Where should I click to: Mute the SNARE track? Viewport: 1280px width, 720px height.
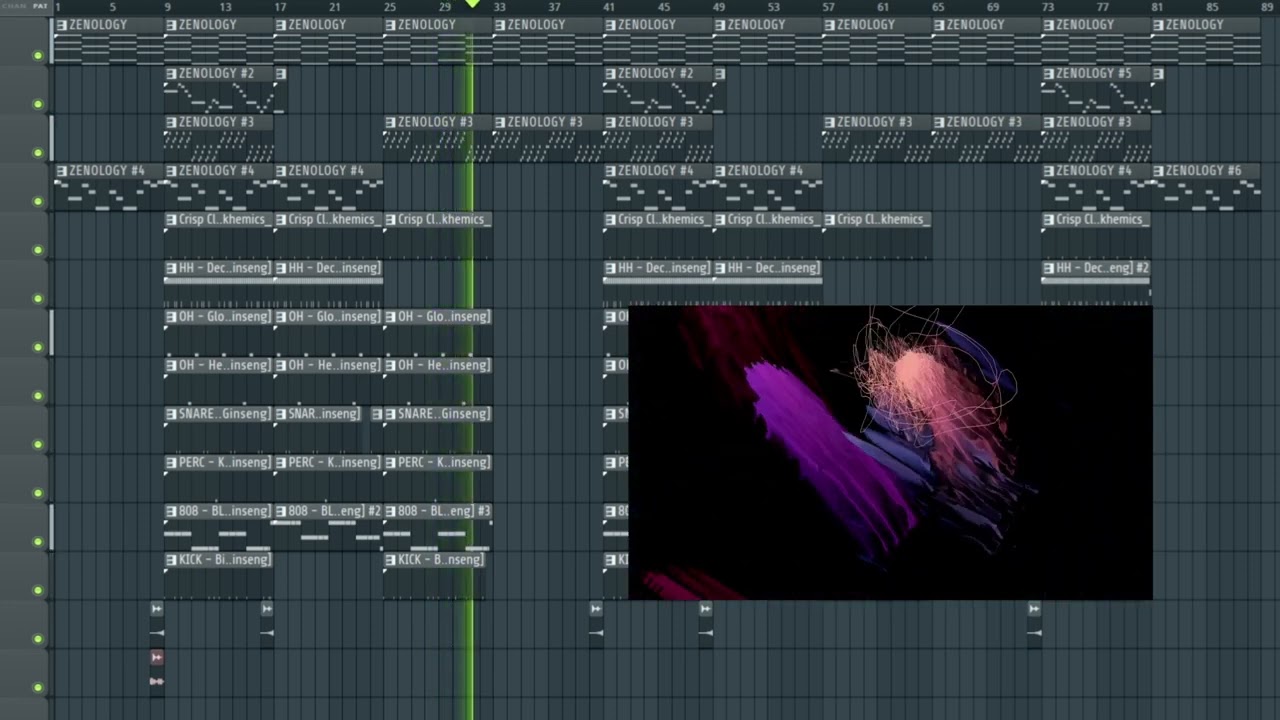click(38, 444)
